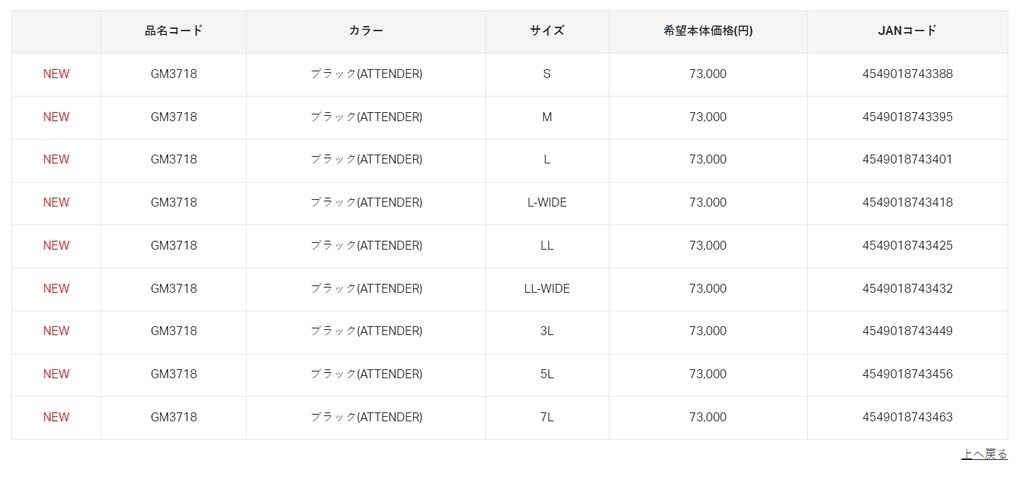Click the 希望本体価格(円) column header
This screenshot has height=480, width=1024.
pos(707,31)
